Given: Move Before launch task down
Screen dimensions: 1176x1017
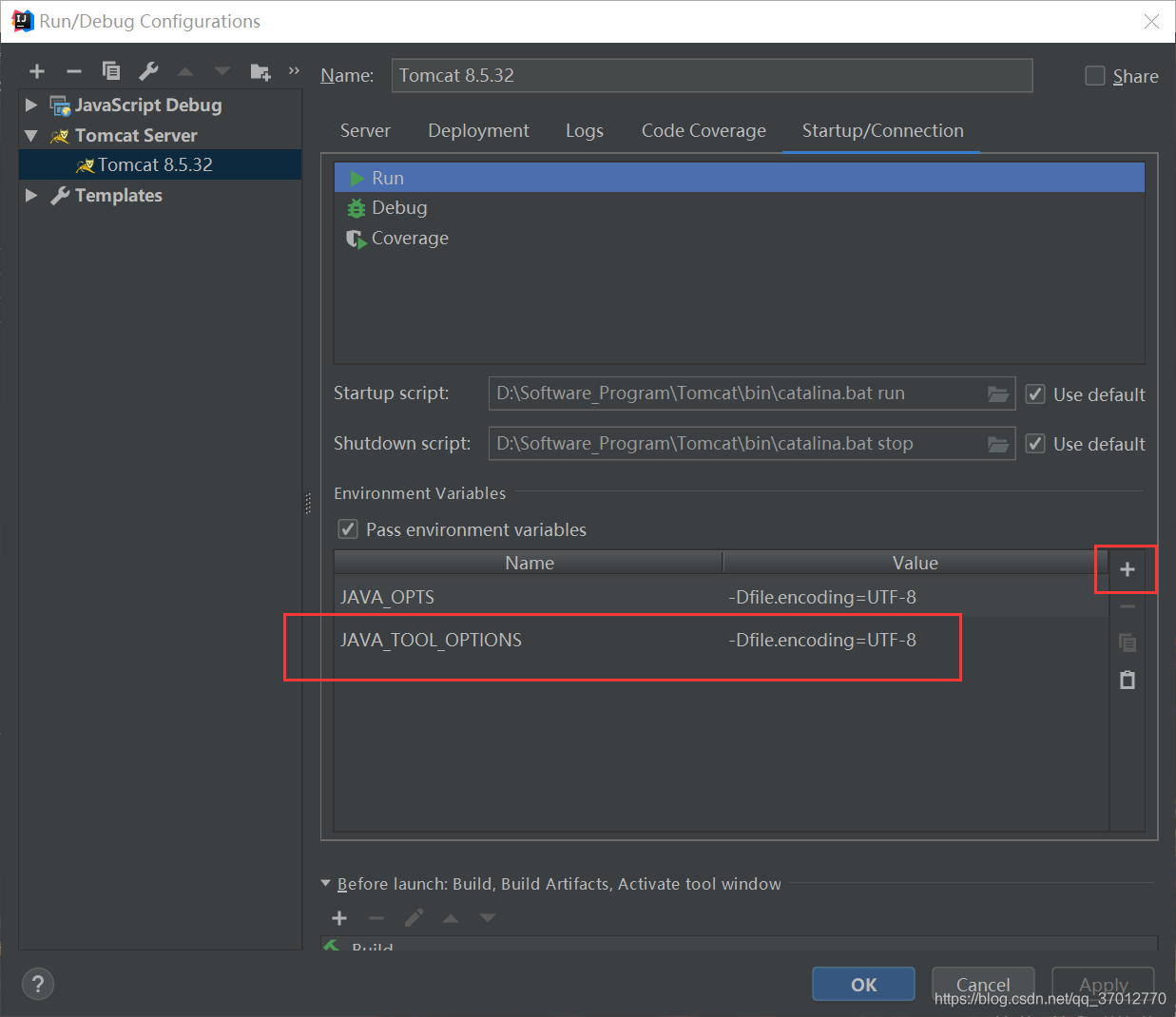Looking at the screenshot, I should [x=488, y=918].
